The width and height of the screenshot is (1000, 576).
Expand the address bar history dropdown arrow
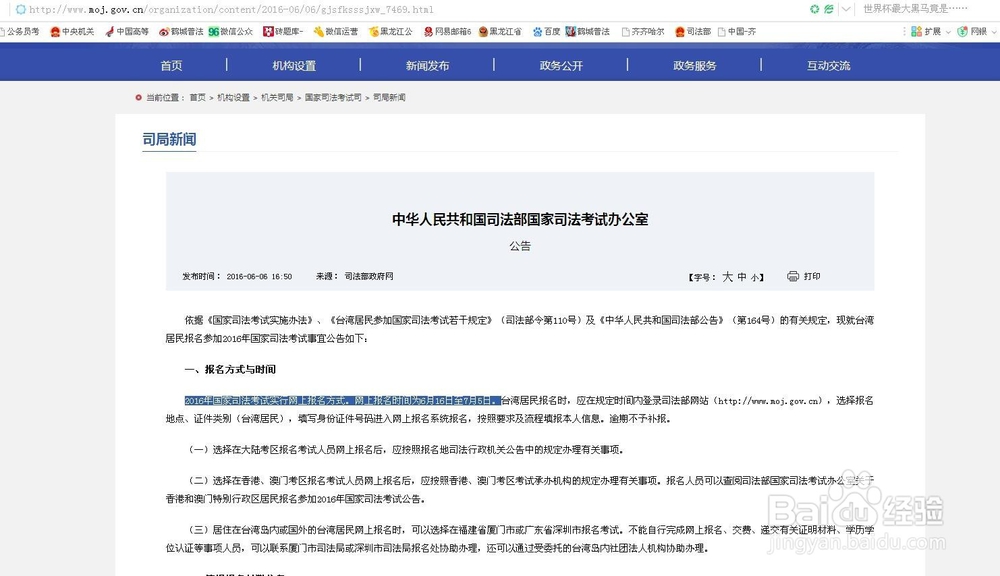[846, 9]
